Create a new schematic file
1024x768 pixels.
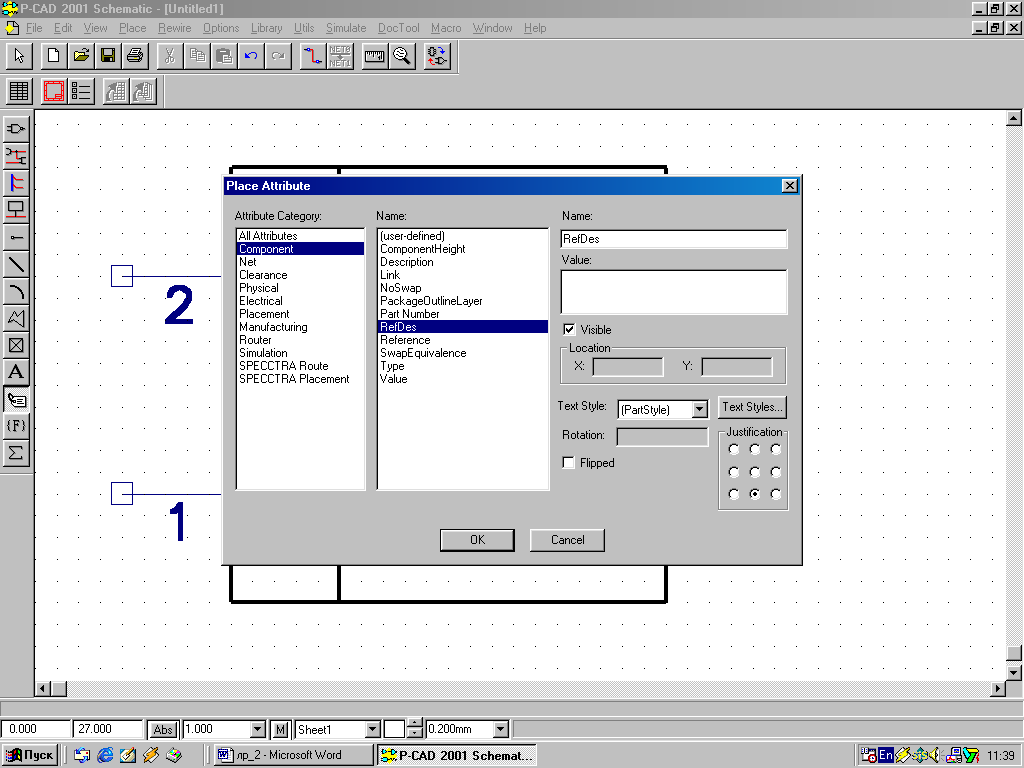click(x=54, y=56)
